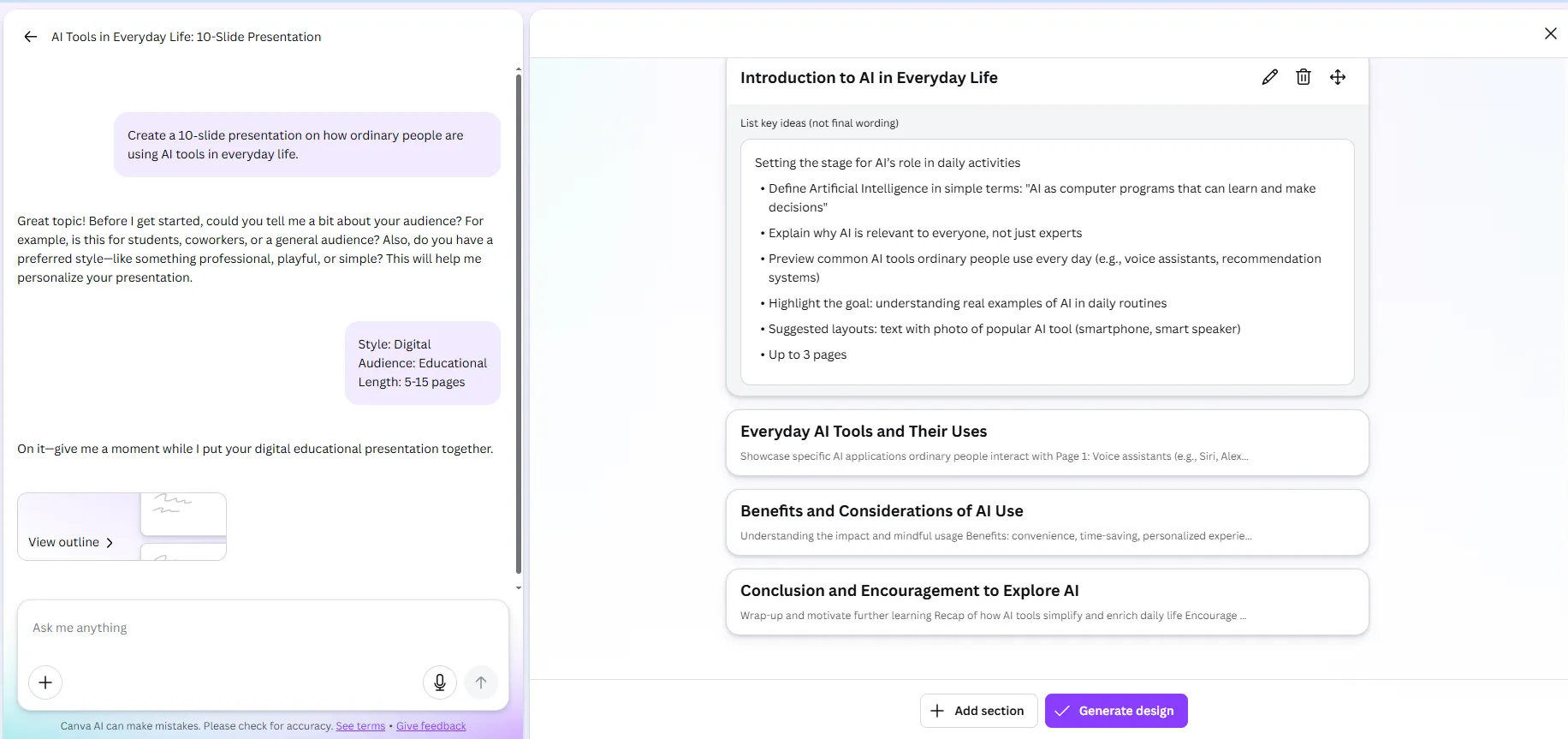
Task: Click the move handle on Introduction section
Action: point(1337,77)
